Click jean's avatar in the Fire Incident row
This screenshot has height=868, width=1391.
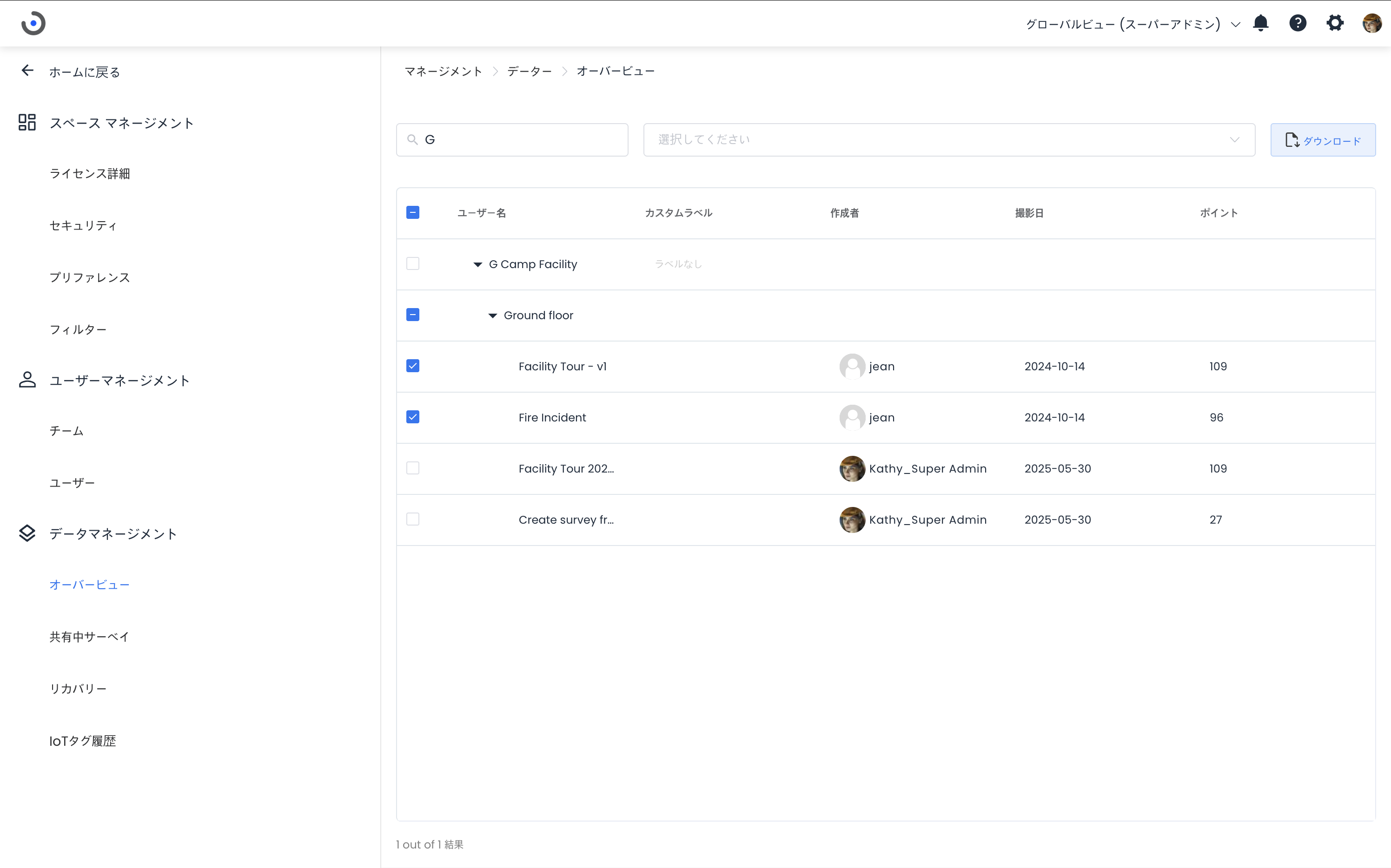[x=852, y=417]
